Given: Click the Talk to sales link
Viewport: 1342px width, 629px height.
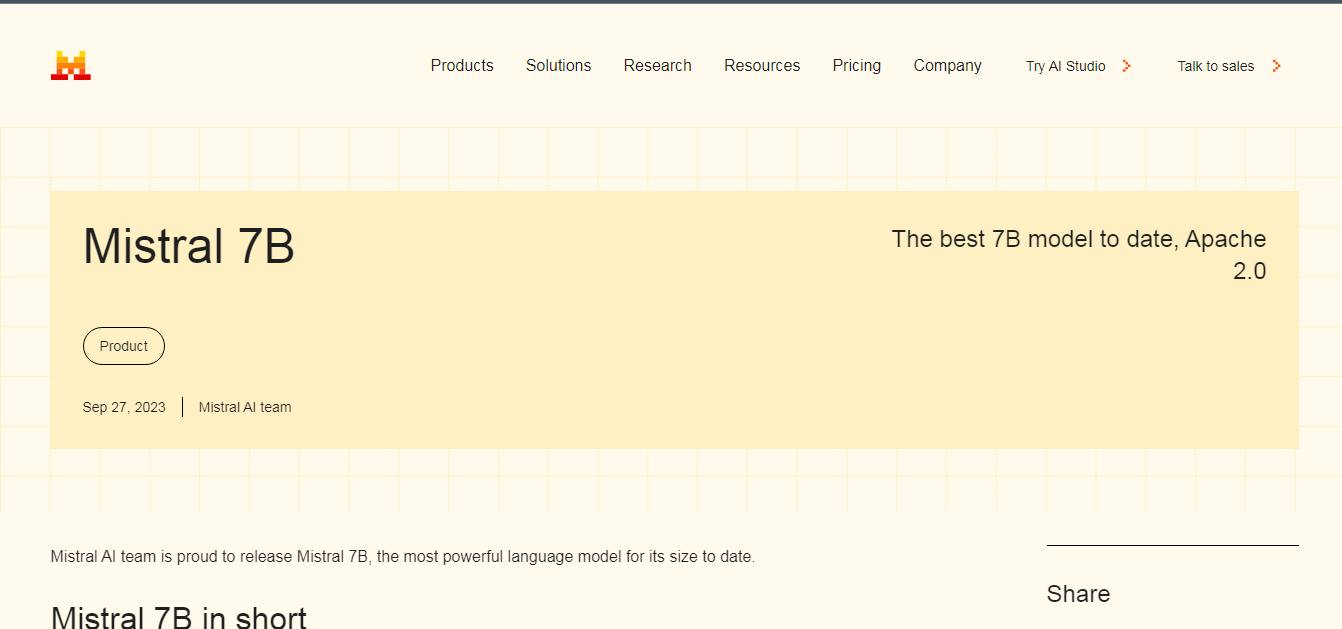Looking at the screenshot, I should tap(1215, 66).
